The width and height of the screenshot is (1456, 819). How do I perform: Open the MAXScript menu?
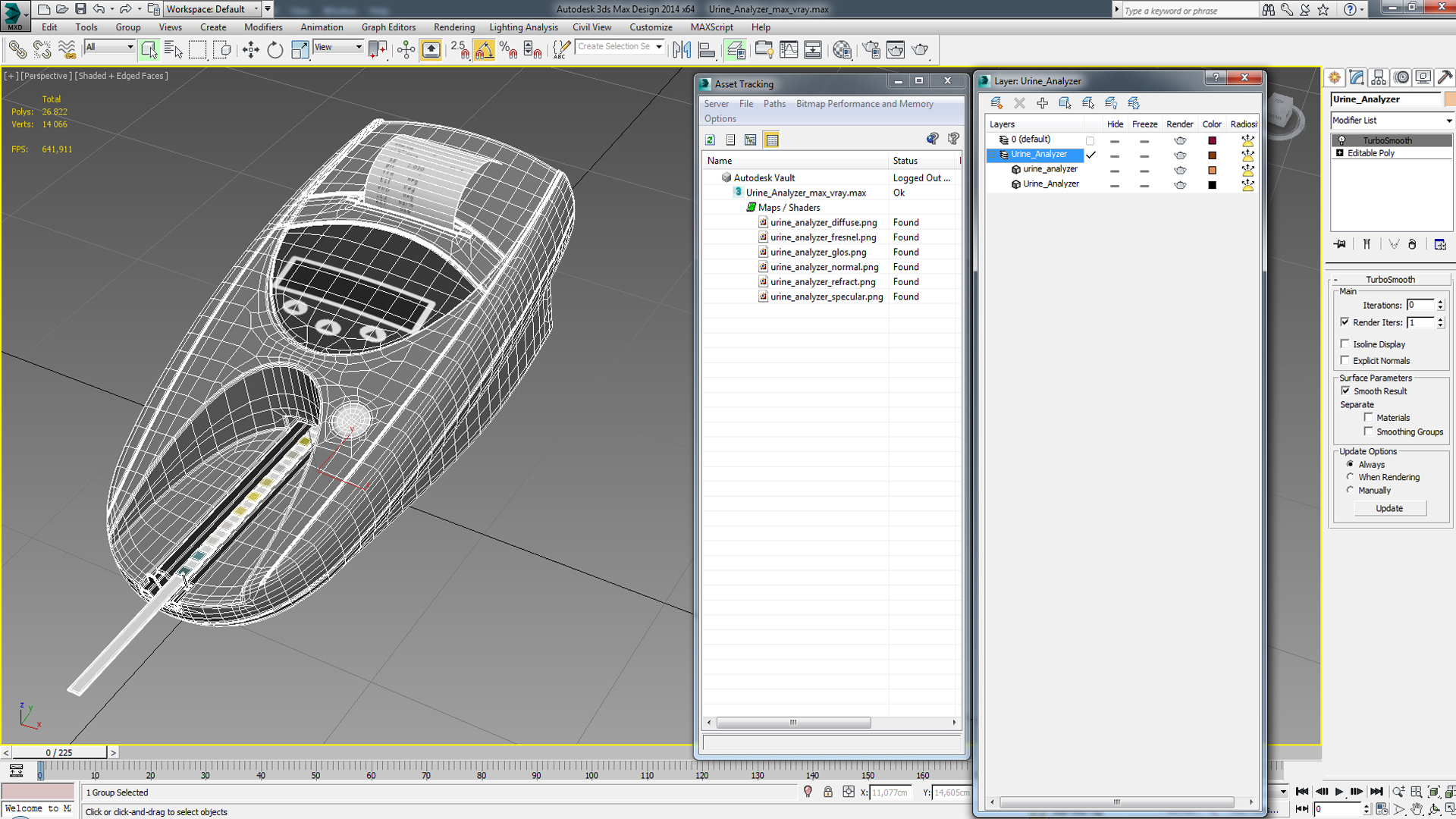pos(711,27)
